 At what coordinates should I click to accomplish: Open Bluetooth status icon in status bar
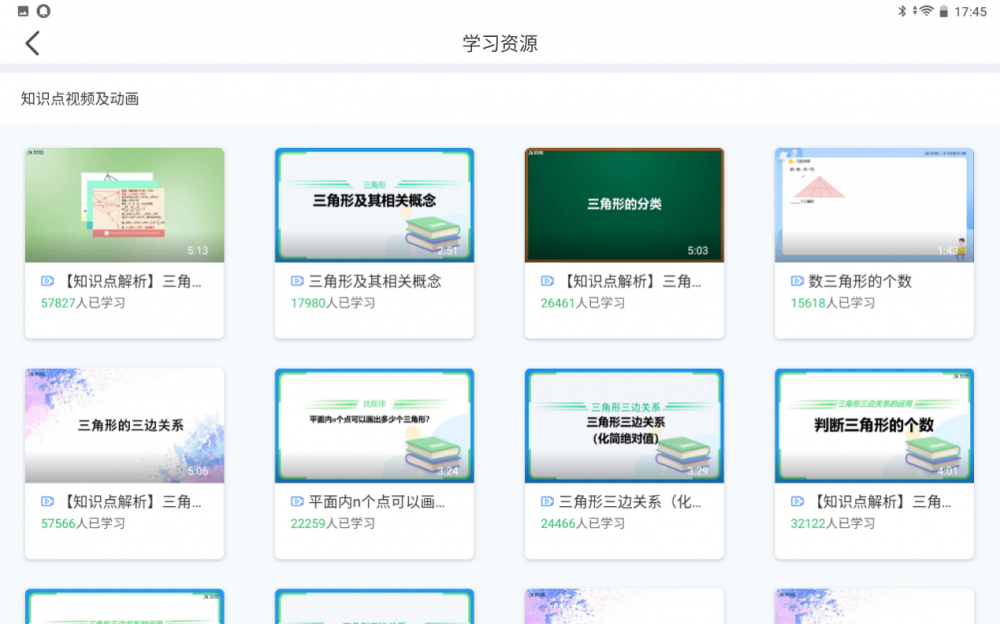[902, 11]
